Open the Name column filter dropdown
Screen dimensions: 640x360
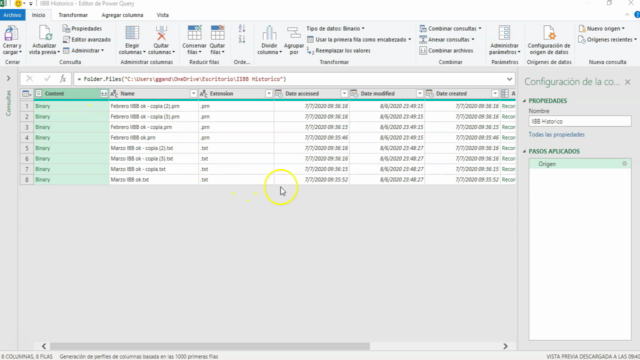click(193, 94)
